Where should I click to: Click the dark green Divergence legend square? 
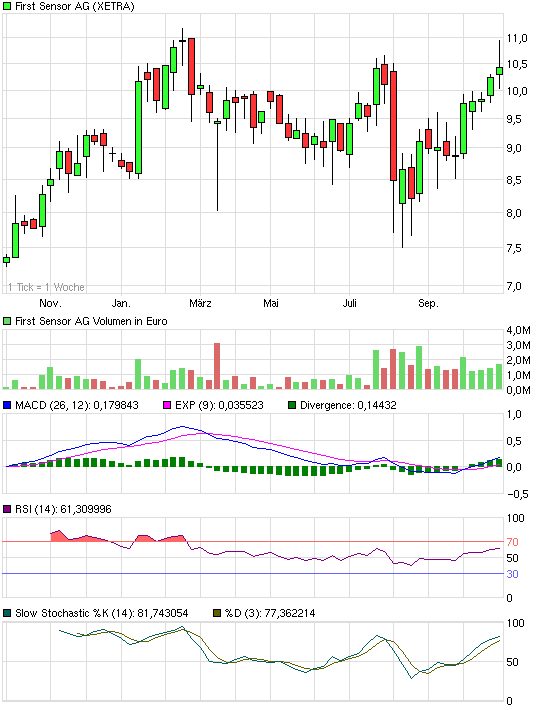pos(292,405)
